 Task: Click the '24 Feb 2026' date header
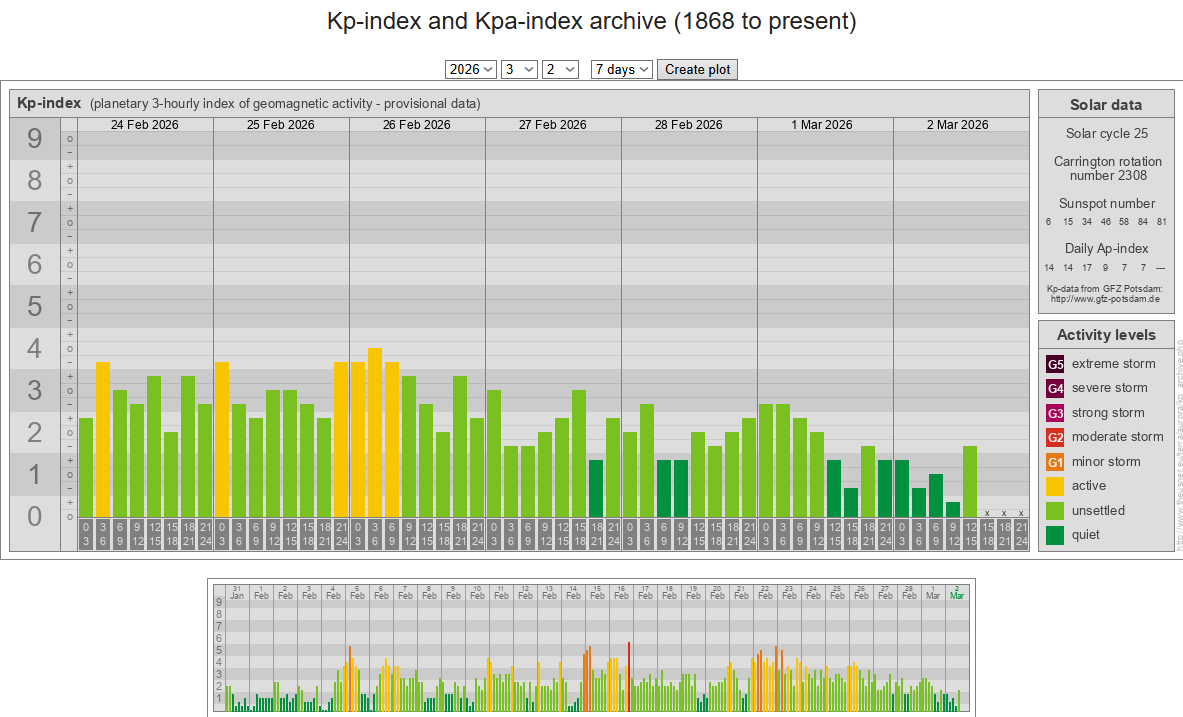[145, 125]
